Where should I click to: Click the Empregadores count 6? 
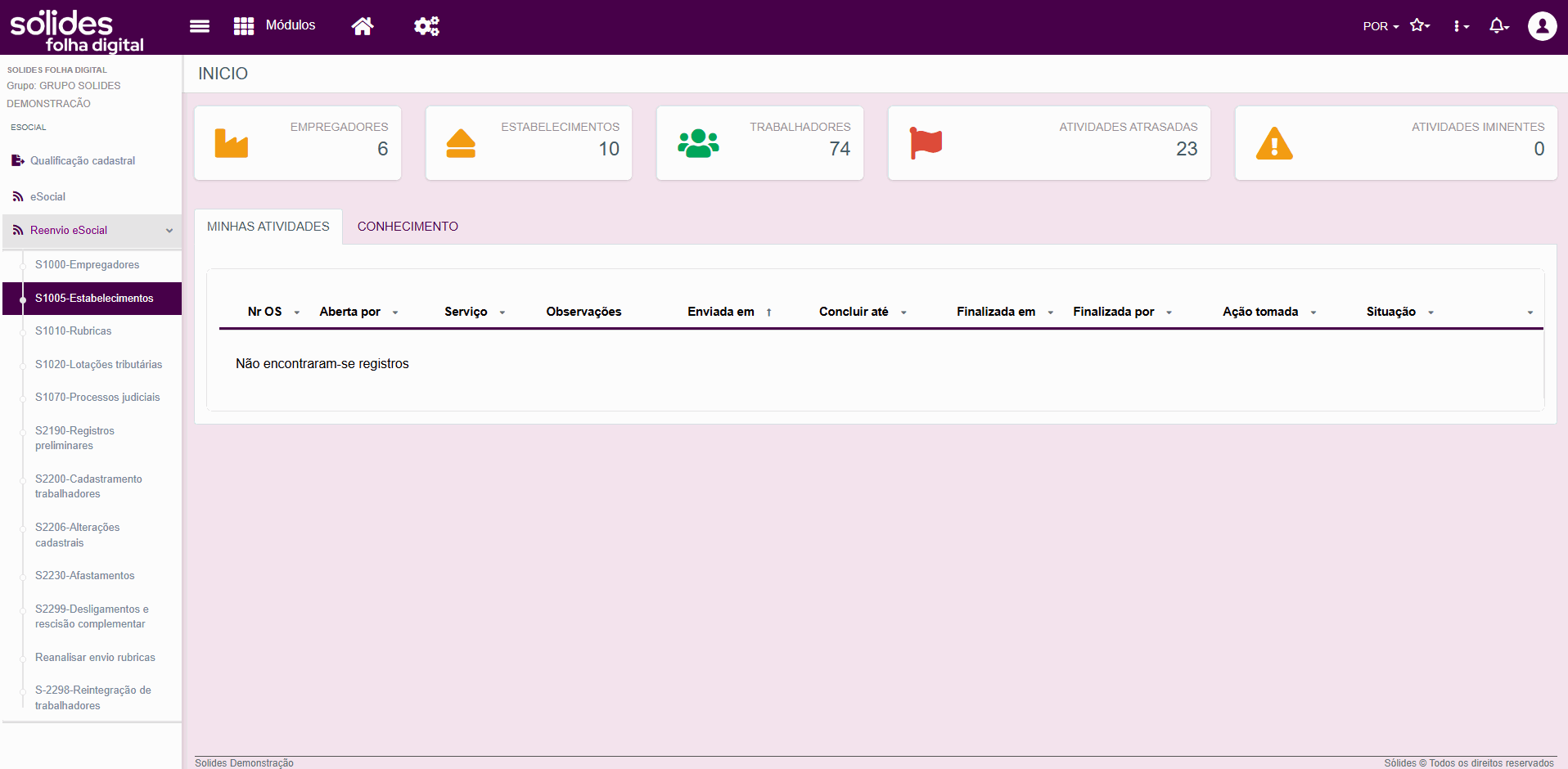382,149
